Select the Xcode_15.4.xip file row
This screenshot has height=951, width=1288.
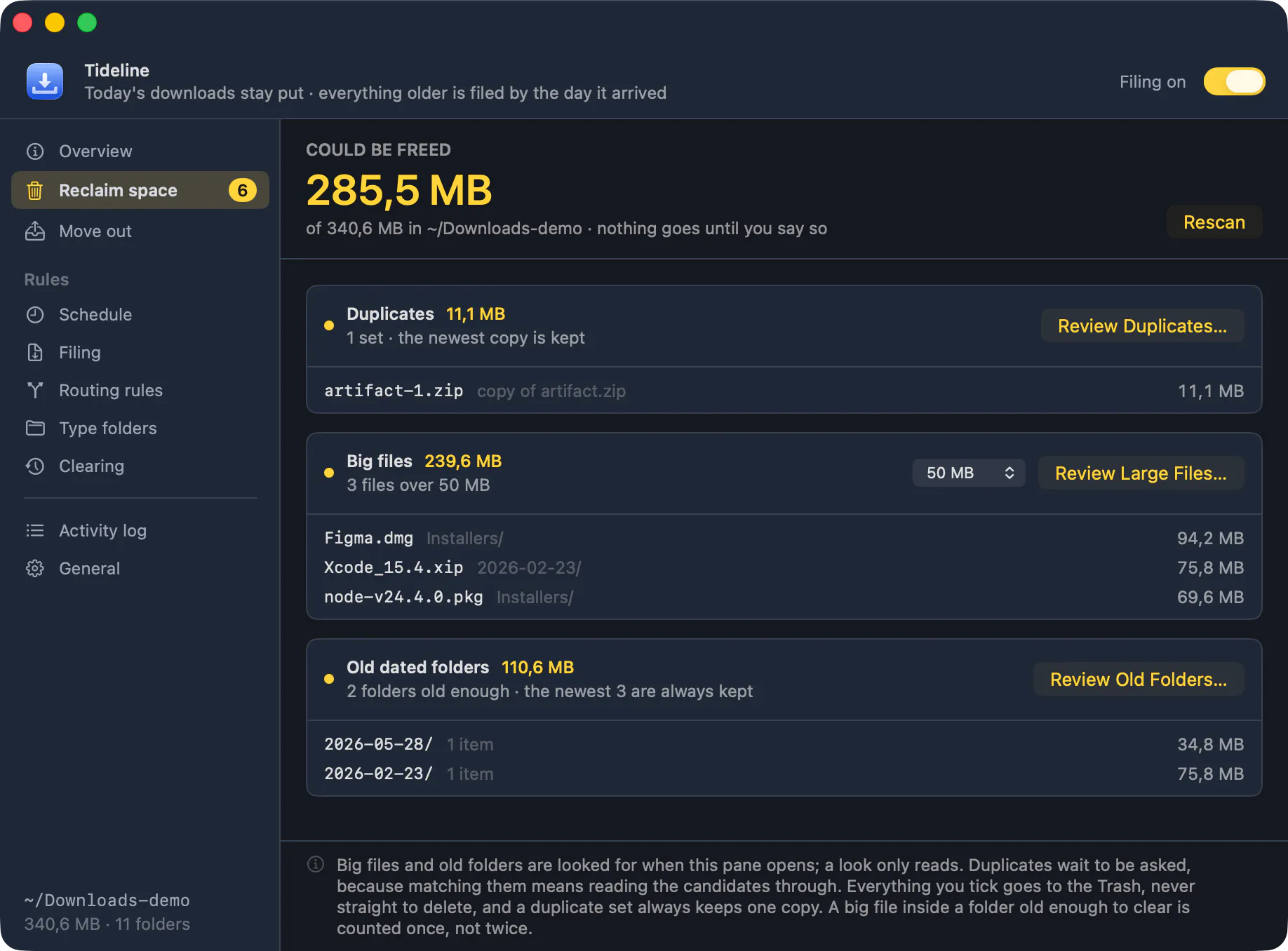784,567
